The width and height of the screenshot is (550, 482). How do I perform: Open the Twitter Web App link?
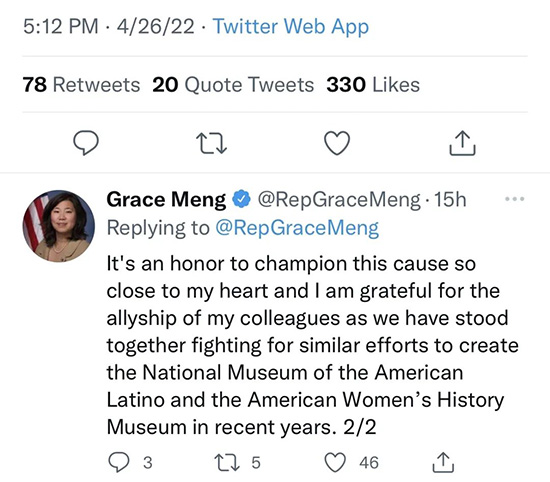point(291,26)
